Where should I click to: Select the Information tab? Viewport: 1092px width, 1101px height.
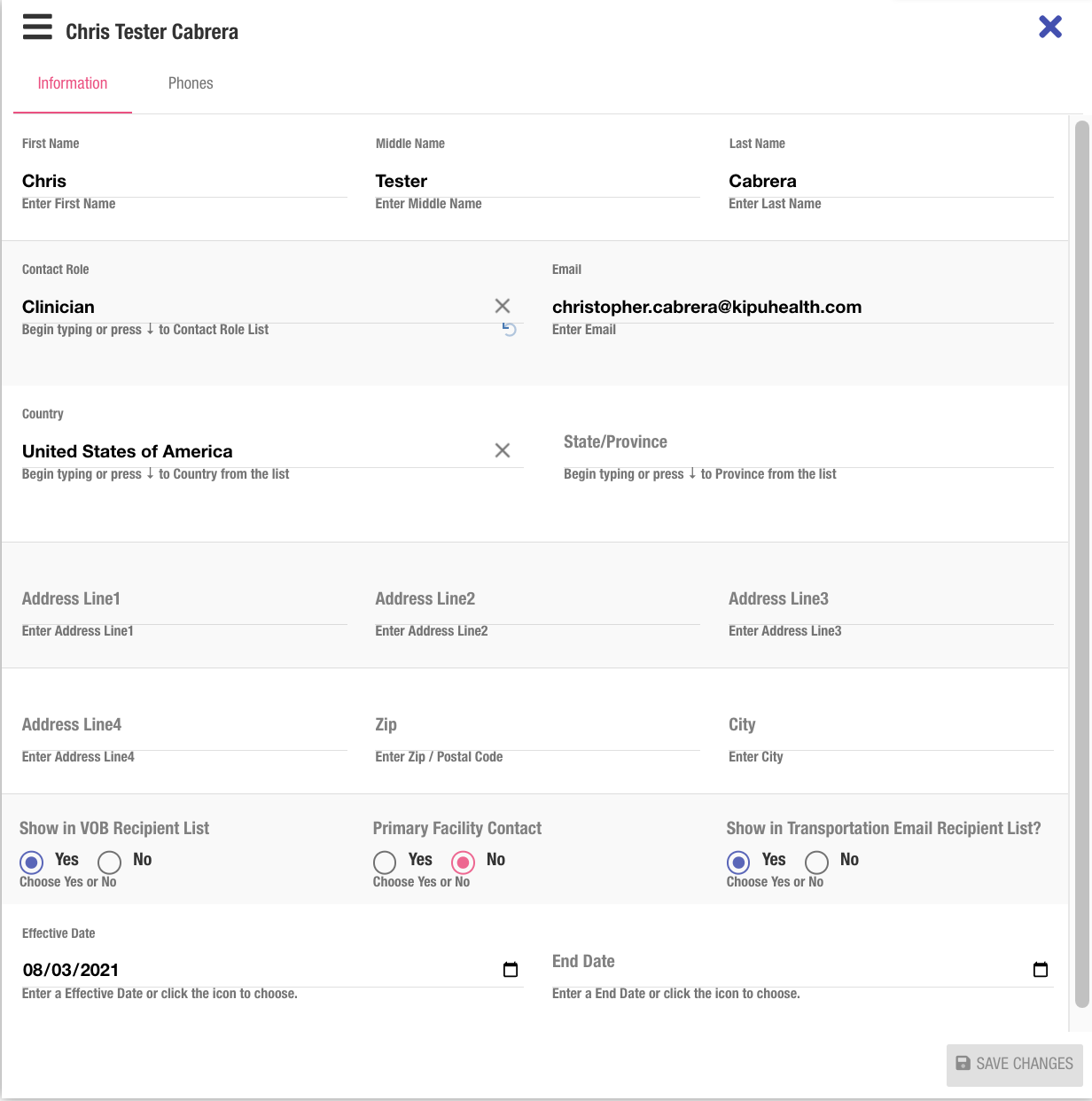coord(73,83)
